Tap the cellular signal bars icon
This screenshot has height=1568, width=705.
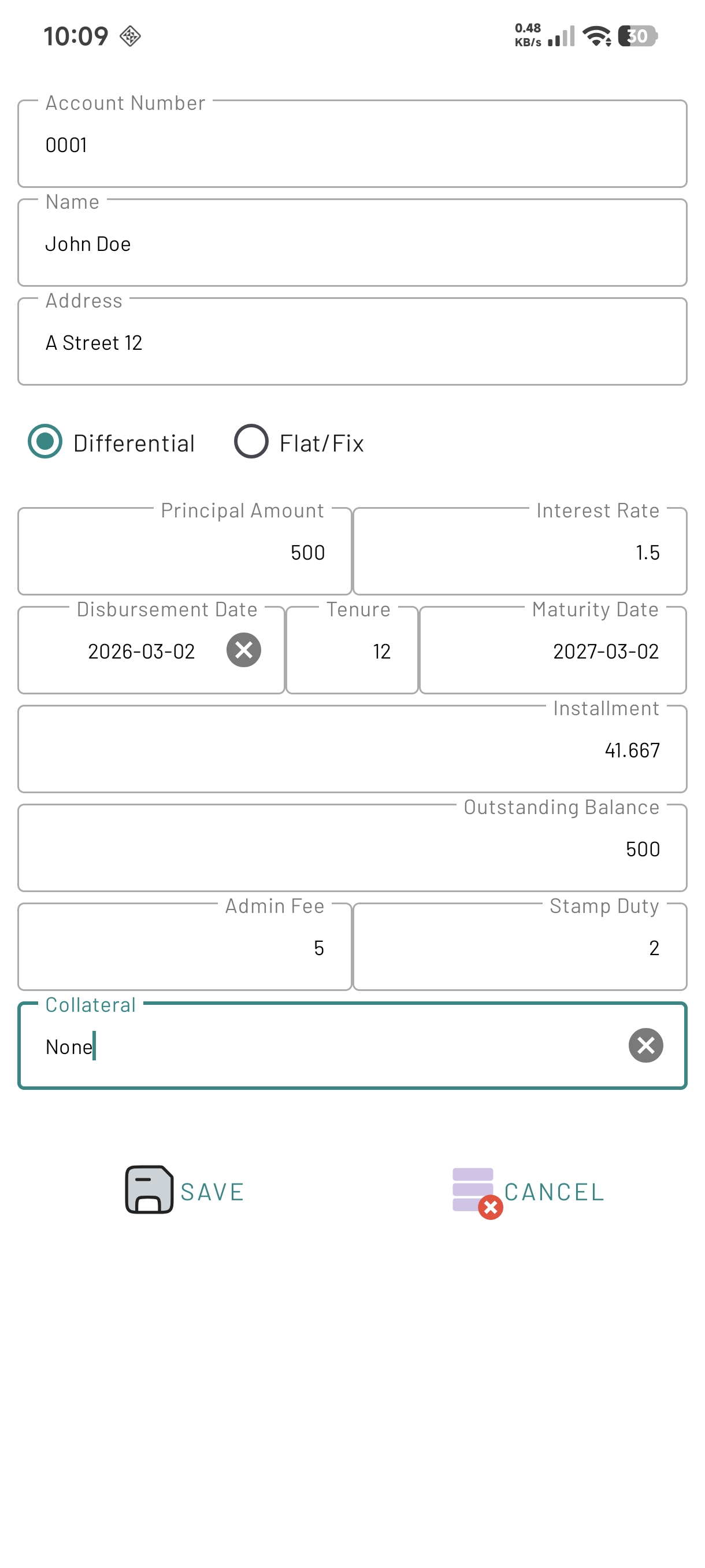[561, 36]
